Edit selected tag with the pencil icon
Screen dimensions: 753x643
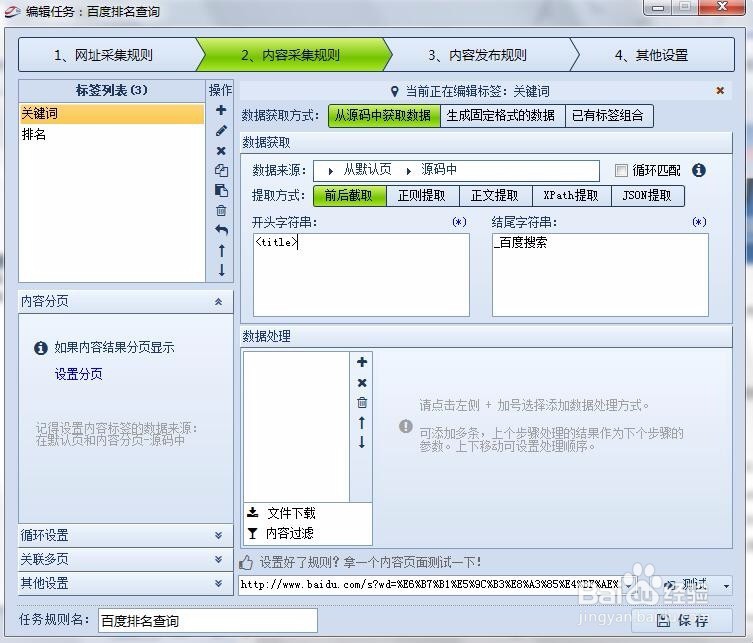[x=221, y=130]
